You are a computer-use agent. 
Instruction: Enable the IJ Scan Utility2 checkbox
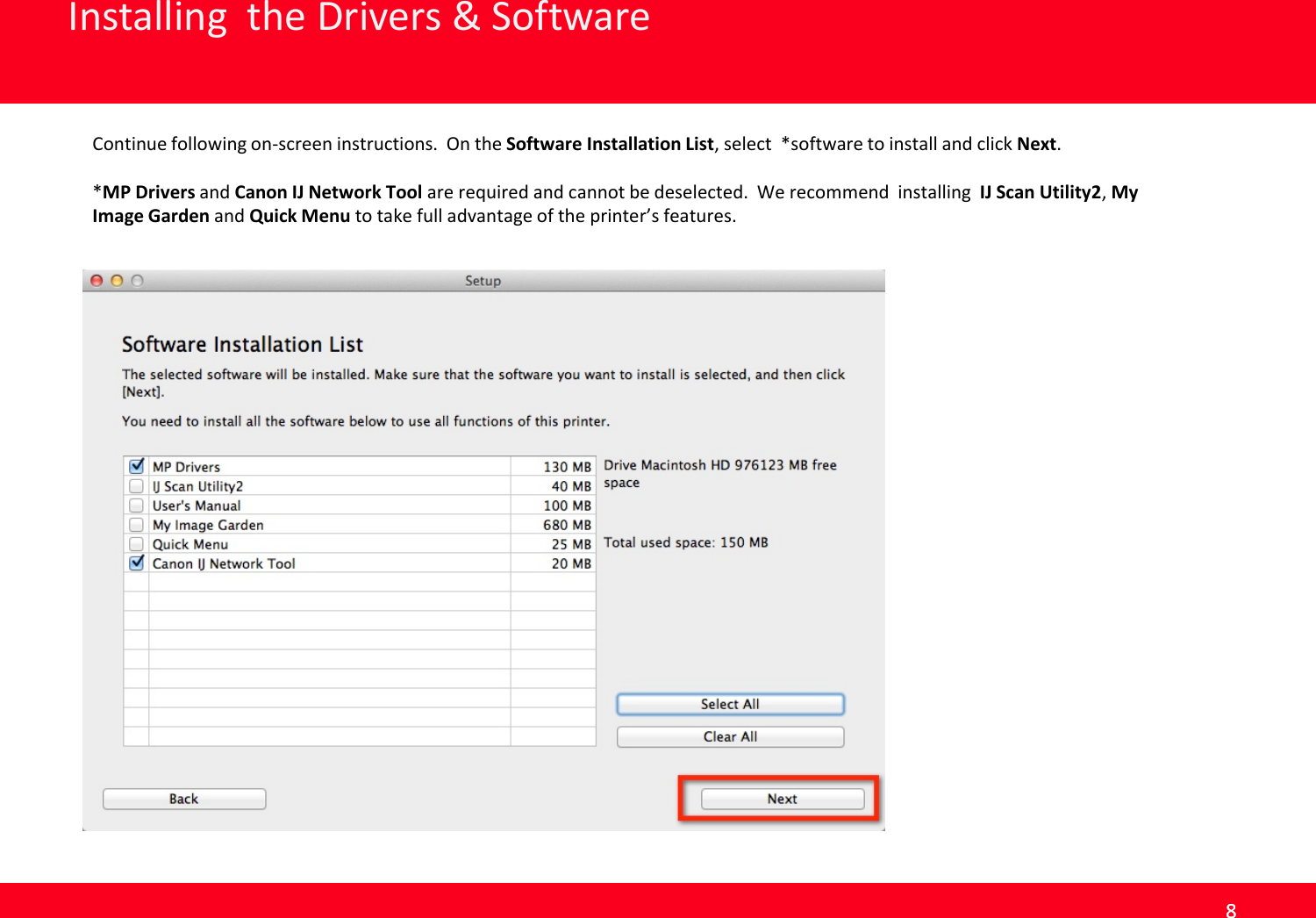136,485
